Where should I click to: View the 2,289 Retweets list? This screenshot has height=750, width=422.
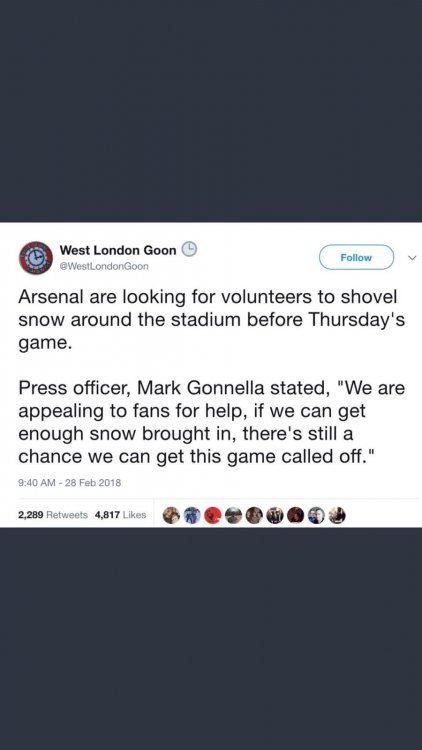click(x=53, y=515)
